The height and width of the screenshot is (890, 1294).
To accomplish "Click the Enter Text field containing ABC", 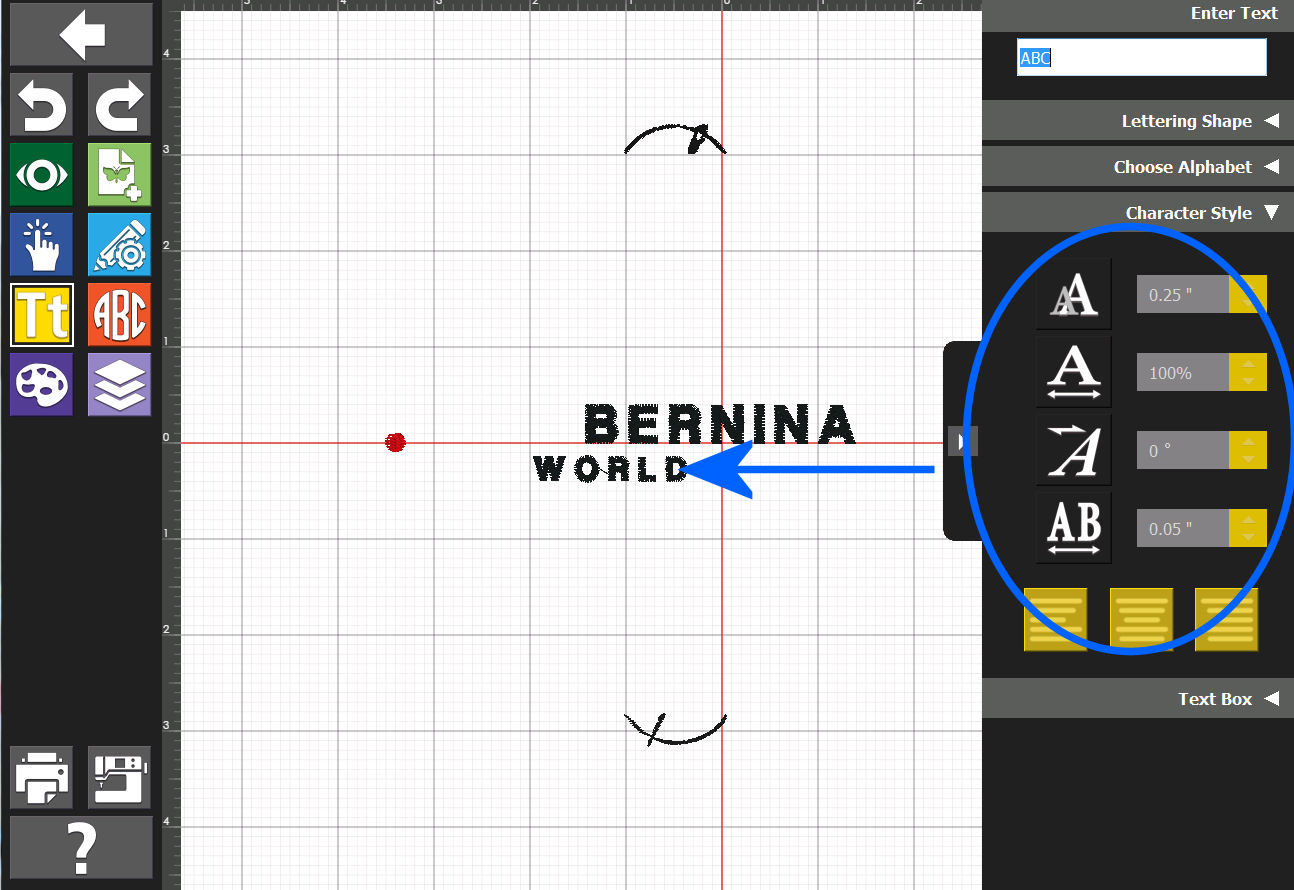I will (1142, 58).
